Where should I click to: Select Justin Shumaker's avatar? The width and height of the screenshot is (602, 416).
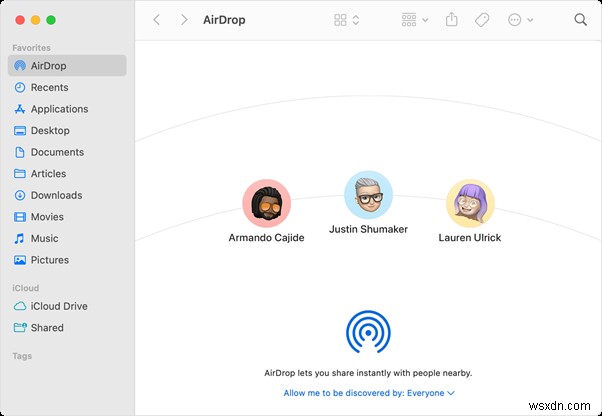[x=368, y=195]
